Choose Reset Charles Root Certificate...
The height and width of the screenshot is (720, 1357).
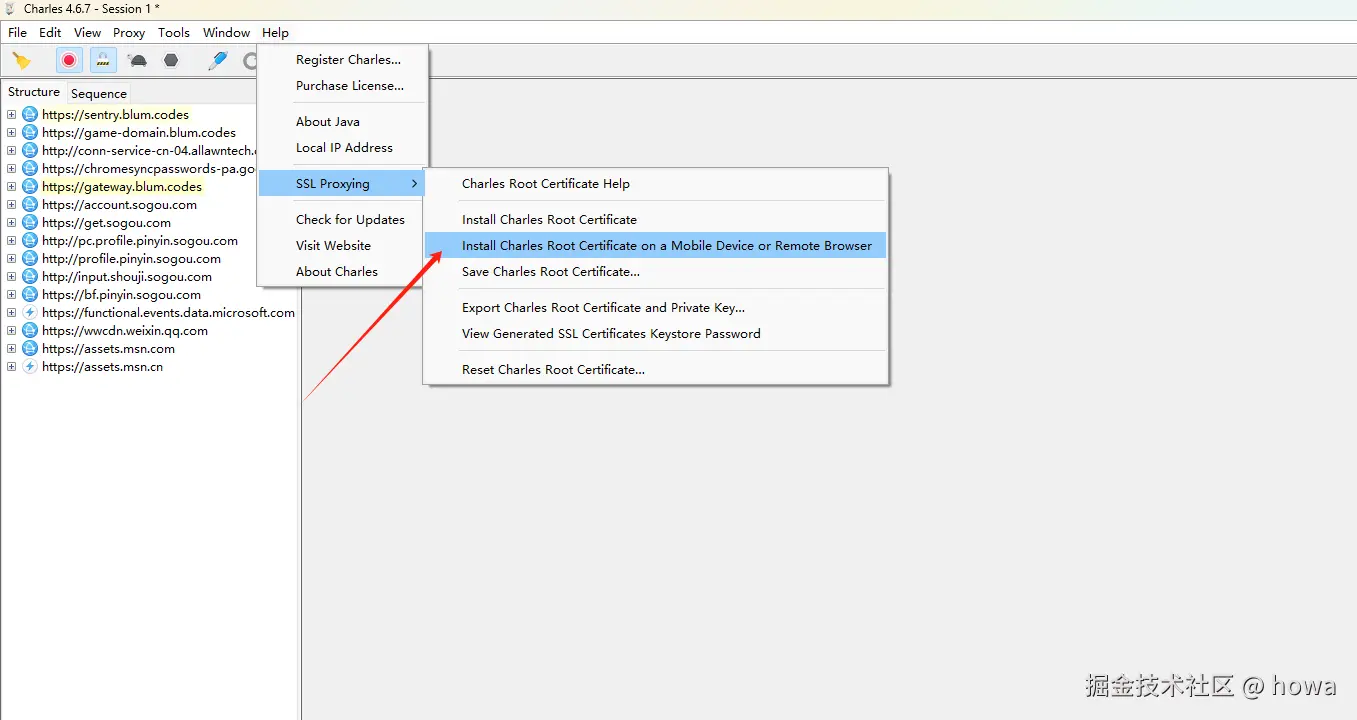click(656, 370)
